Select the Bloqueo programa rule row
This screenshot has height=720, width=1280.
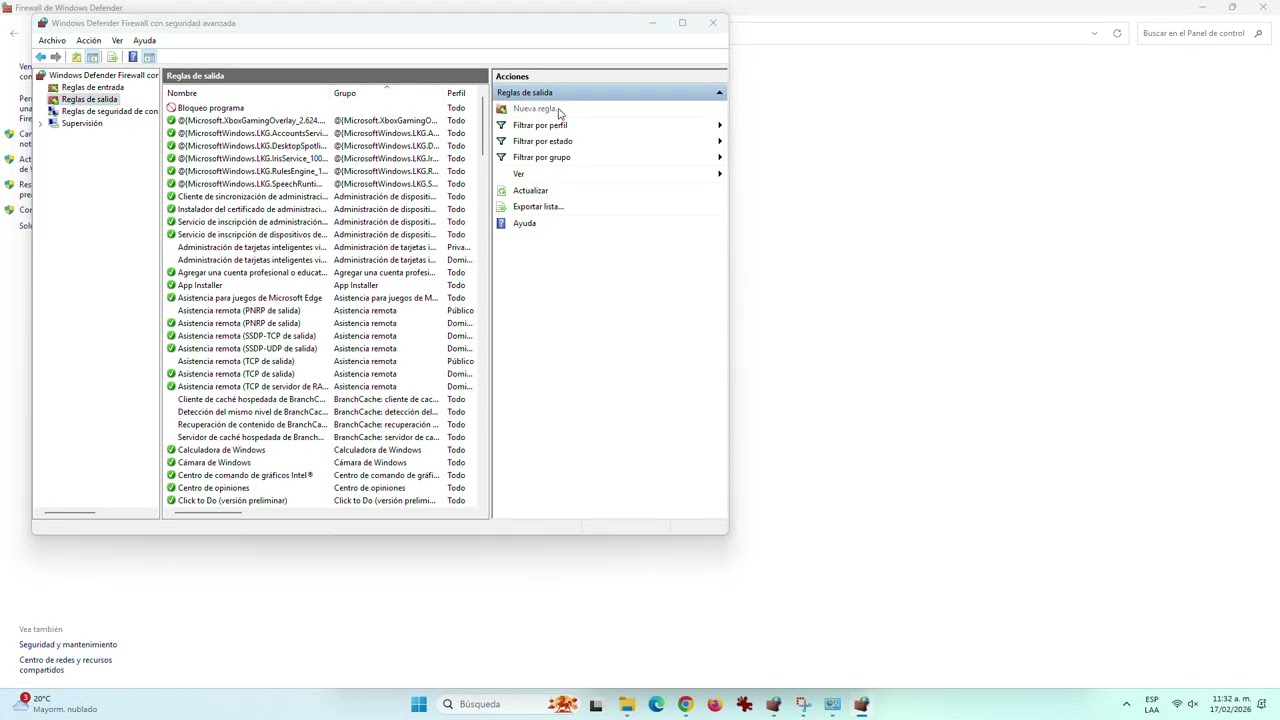322,108
